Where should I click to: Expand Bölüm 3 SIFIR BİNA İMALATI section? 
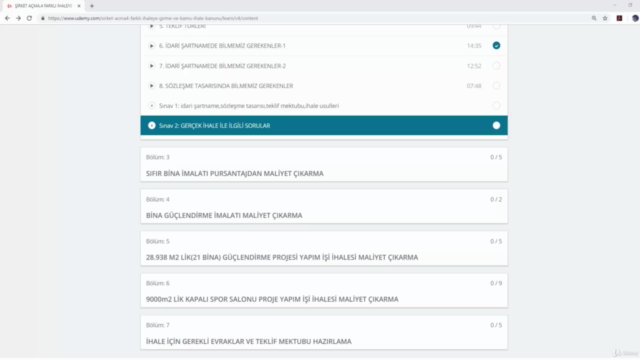(324, 165)
